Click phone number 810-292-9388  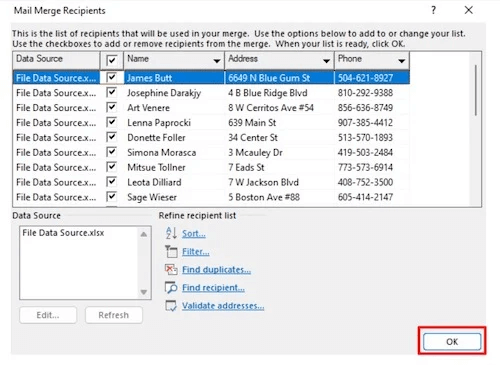point(365,93)
